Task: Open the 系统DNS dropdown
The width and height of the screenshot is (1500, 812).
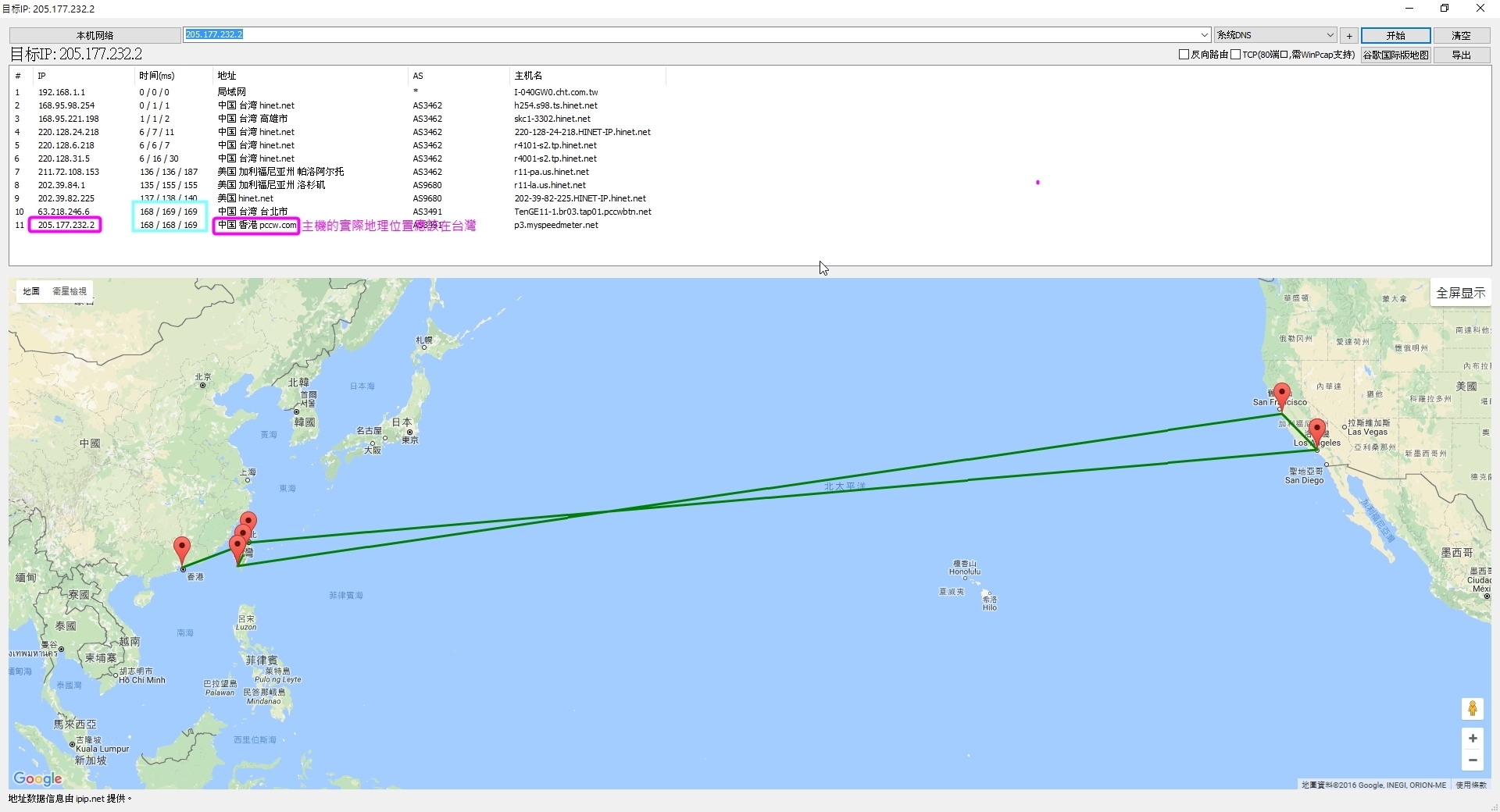Action: 1275,35
